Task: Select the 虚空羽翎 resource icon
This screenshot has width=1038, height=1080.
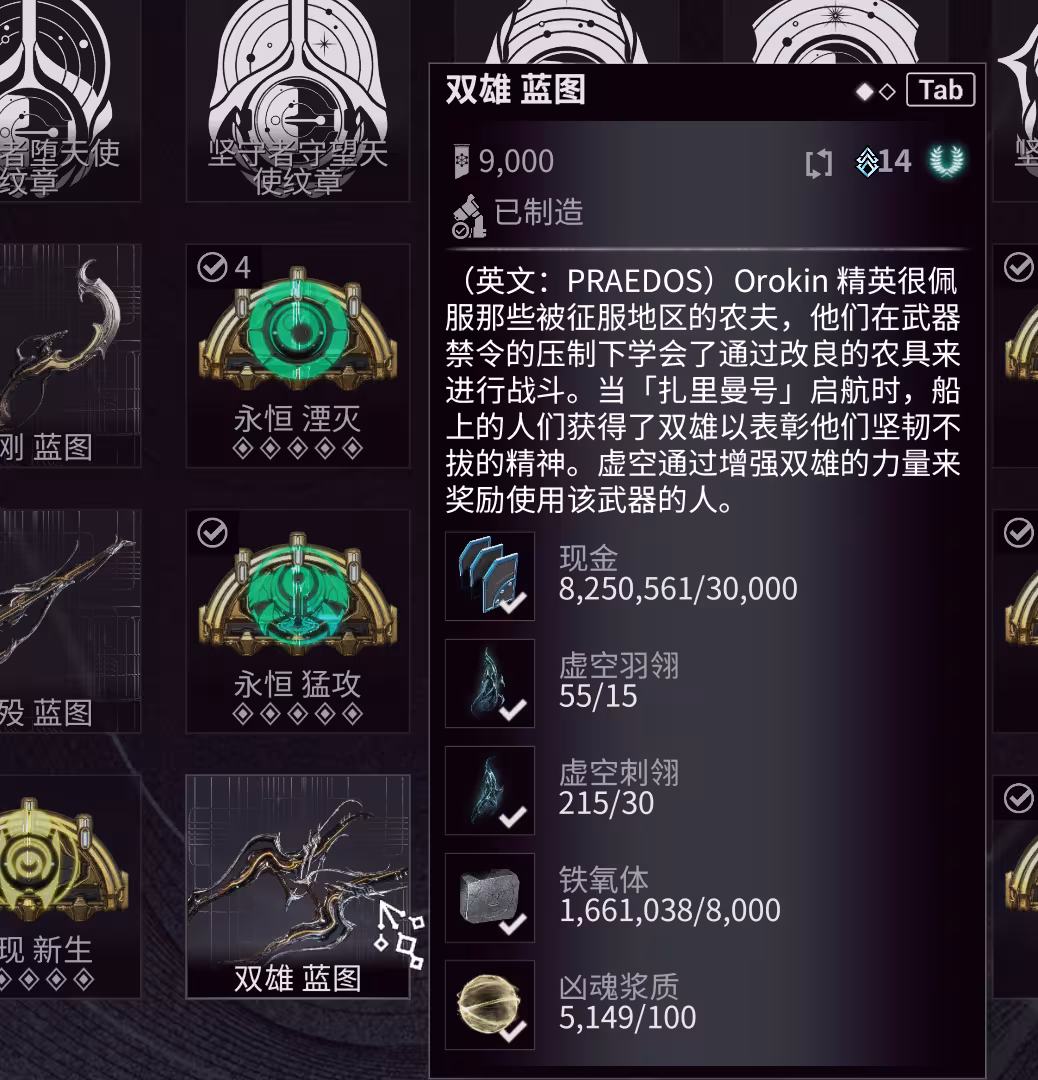Action: (490, 683)
